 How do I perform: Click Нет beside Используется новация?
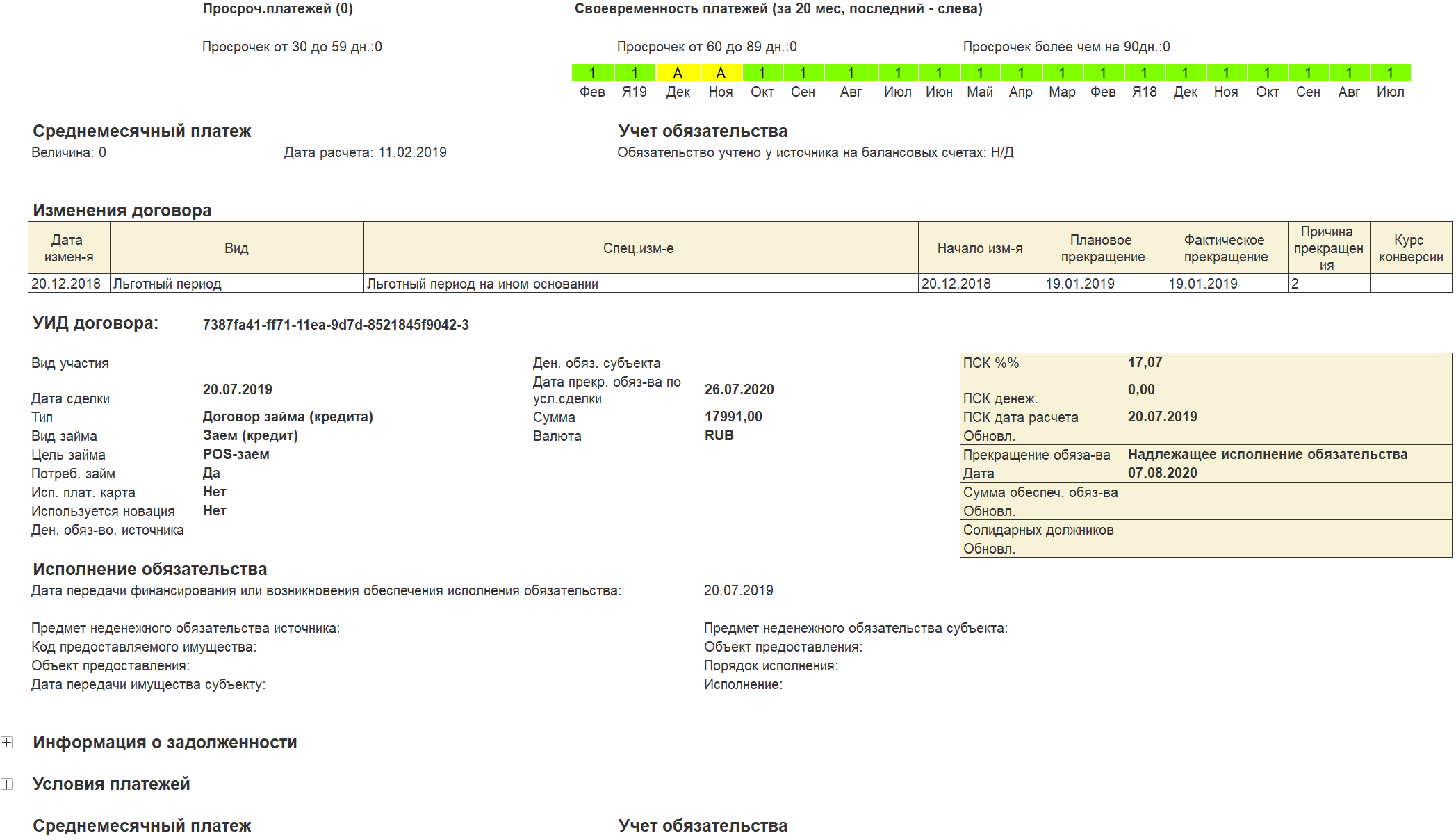[x=215, y=510]
